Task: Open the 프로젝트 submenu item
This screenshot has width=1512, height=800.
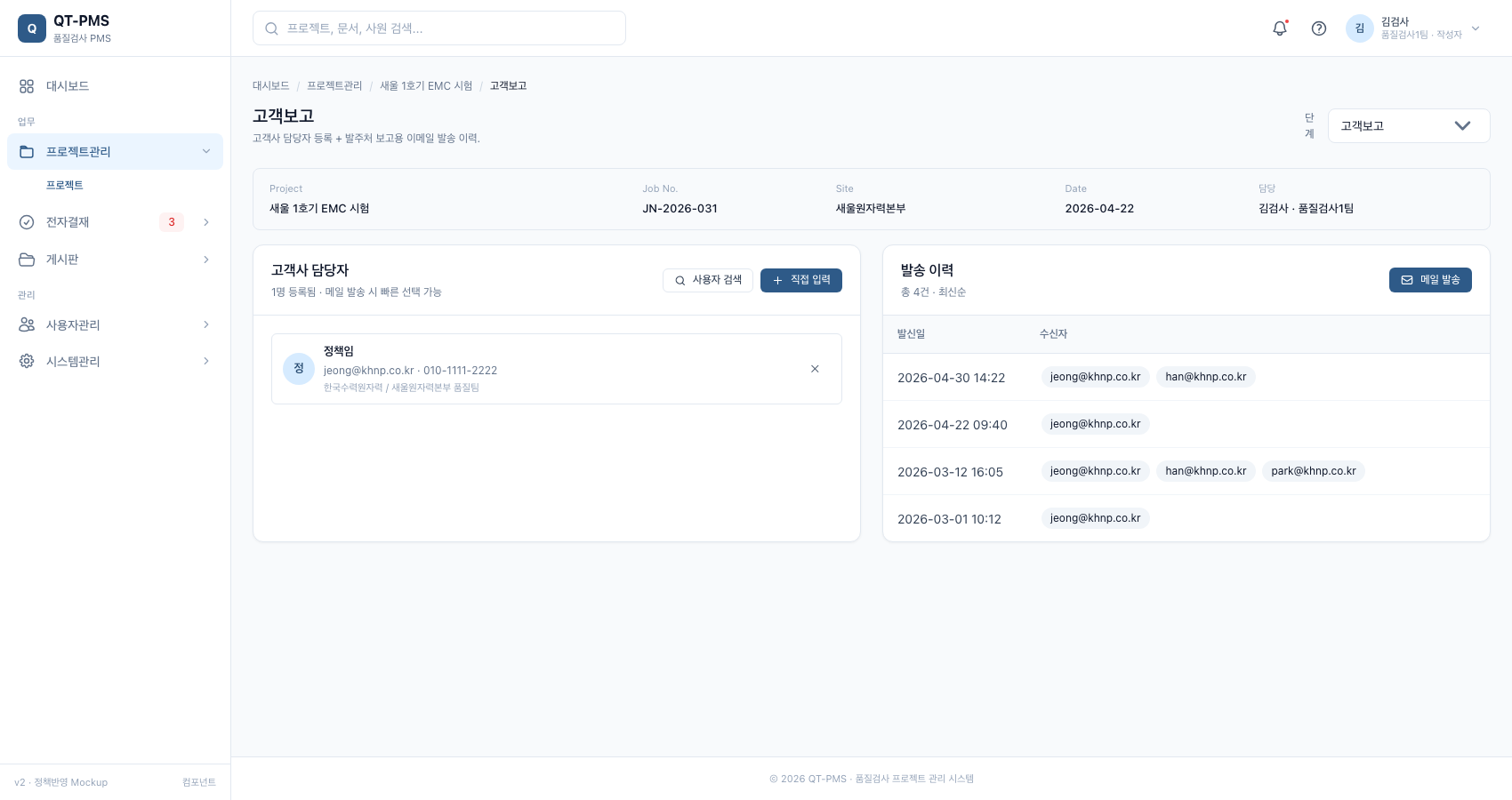Action: tap(65, 185)
